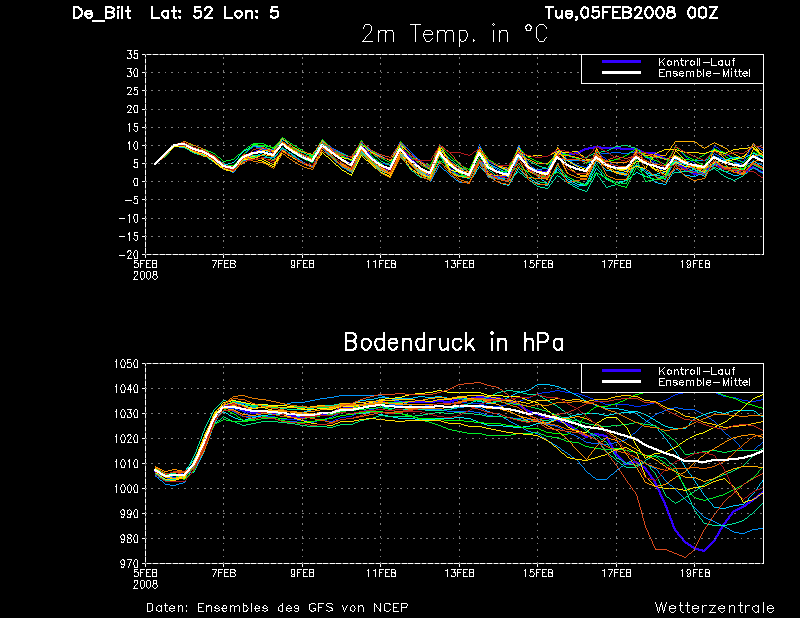The image size is (800, 618).
Task: Click the white Ensemble-Mittel line in temperature legend
Action: 621,73
